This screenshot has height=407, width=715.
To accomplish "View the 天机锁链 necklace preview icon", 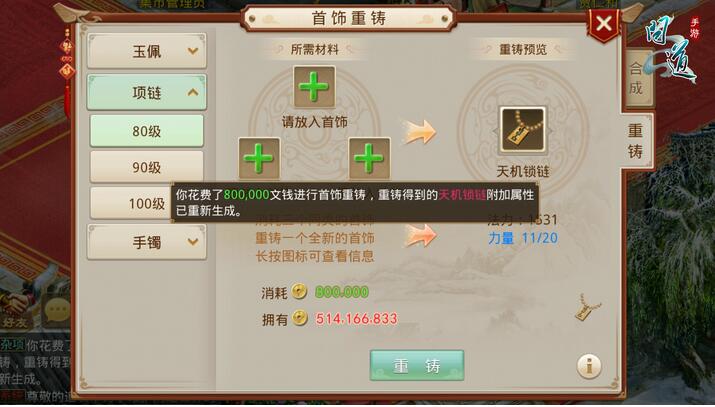I will (x=523, y=130).
